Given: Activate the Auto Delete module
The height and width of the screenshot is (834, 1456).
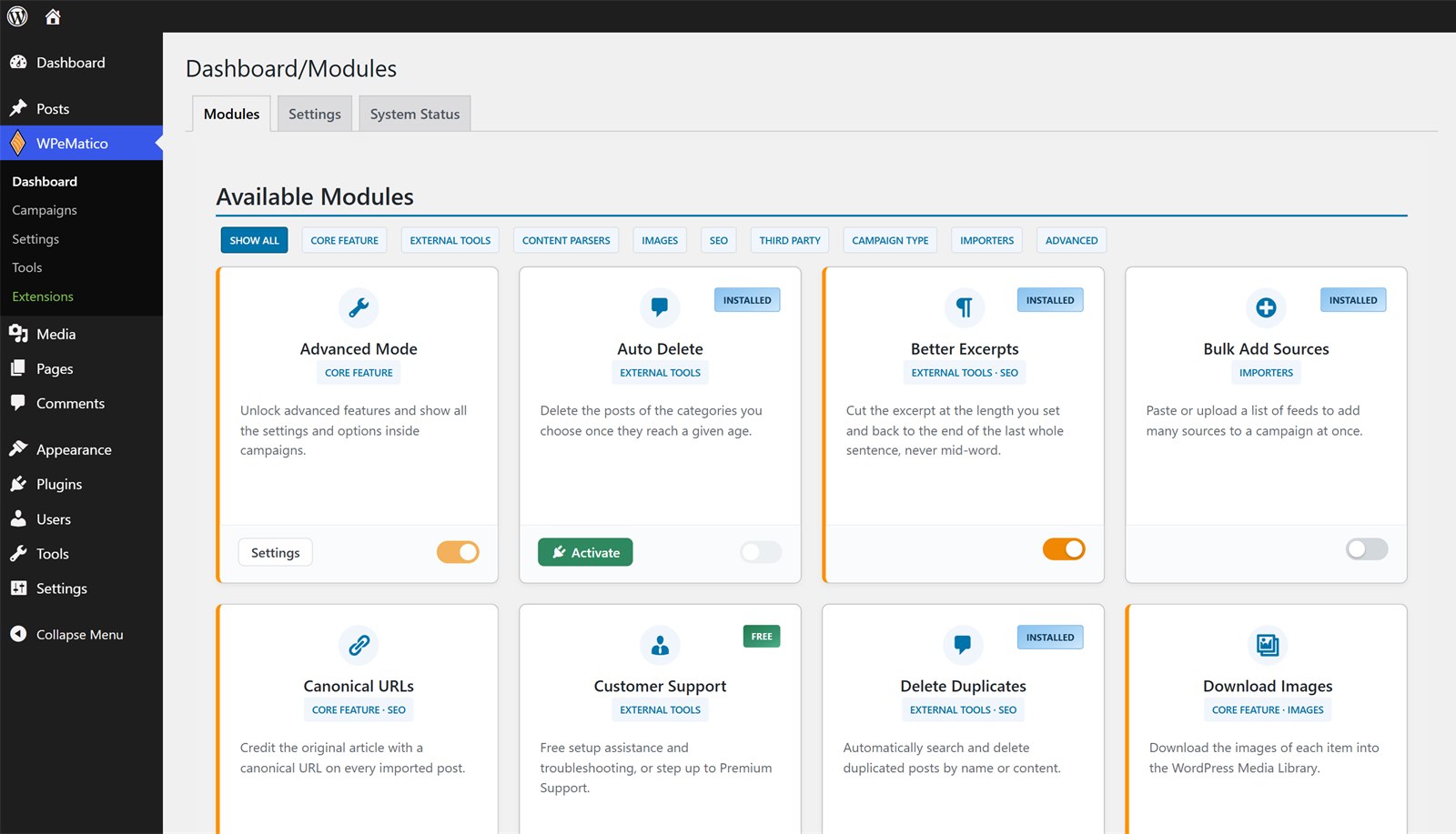Looking at the screenshot, I should pos(585,552).
